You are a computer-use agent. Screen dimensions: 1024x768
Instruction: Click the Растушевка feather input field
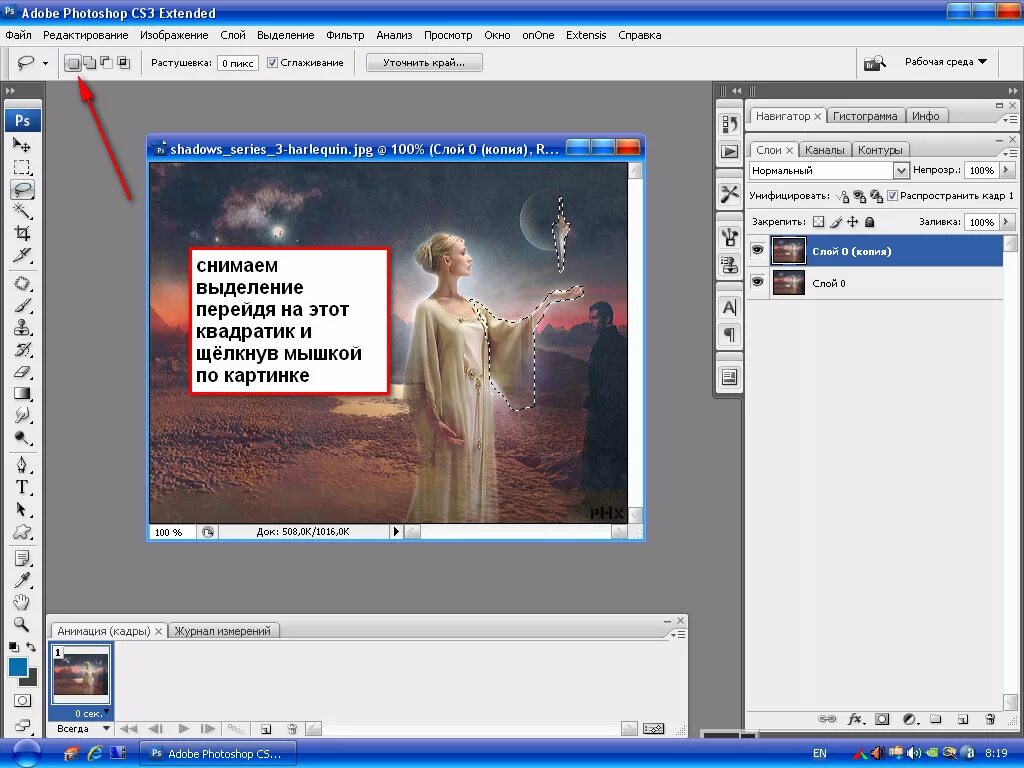pos(238,63)
